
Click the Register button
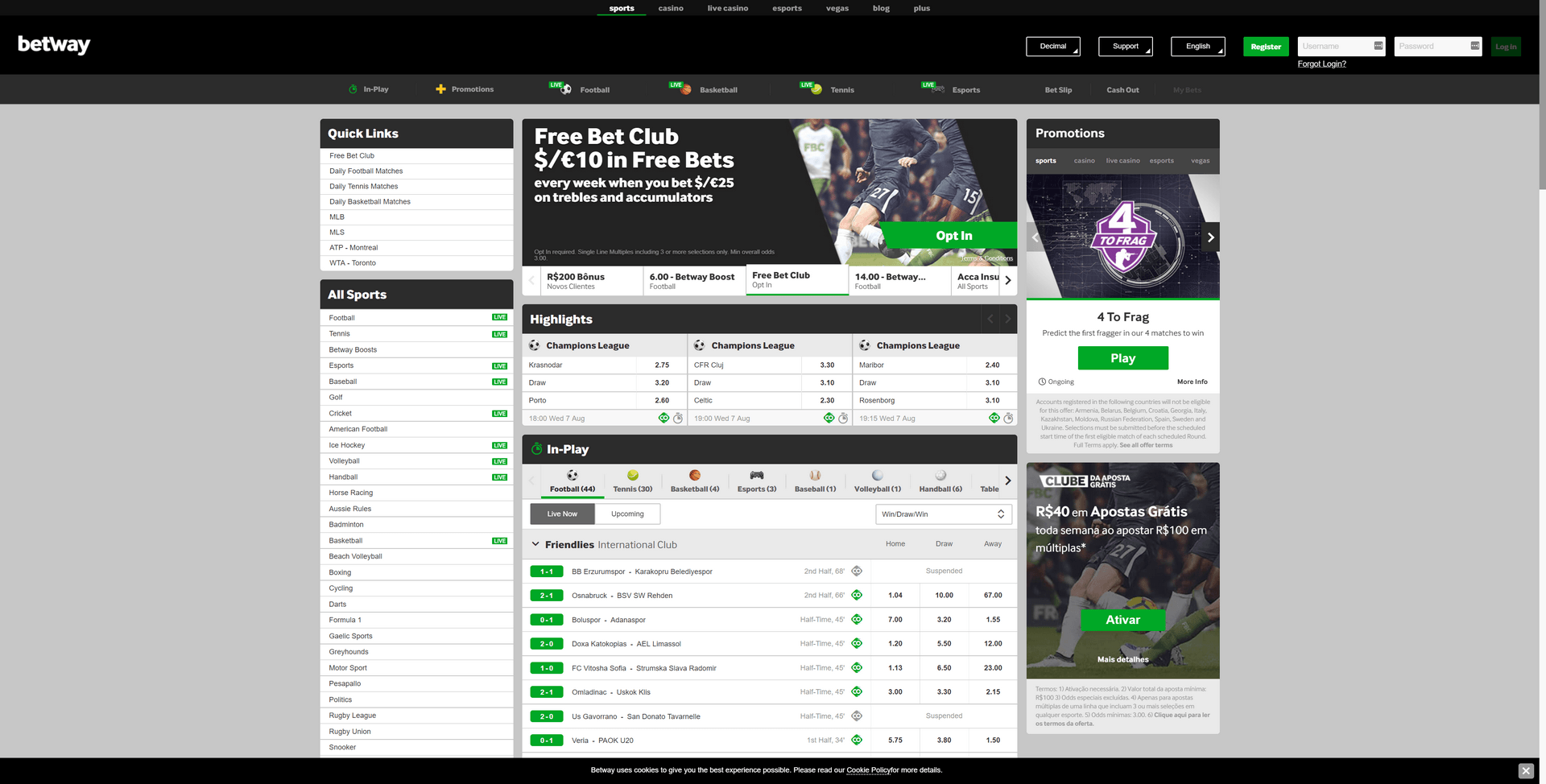(1266, 47)
